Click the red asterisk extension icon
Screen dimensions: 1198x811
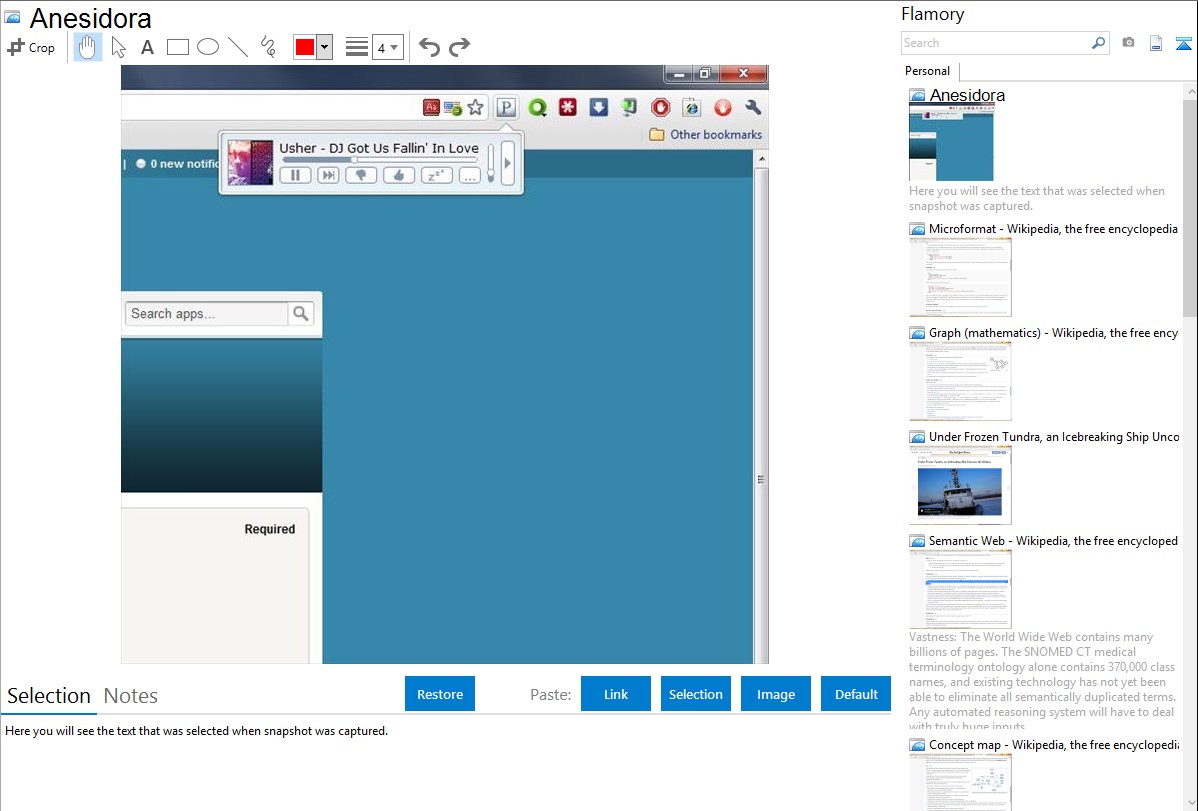point(568,108)
